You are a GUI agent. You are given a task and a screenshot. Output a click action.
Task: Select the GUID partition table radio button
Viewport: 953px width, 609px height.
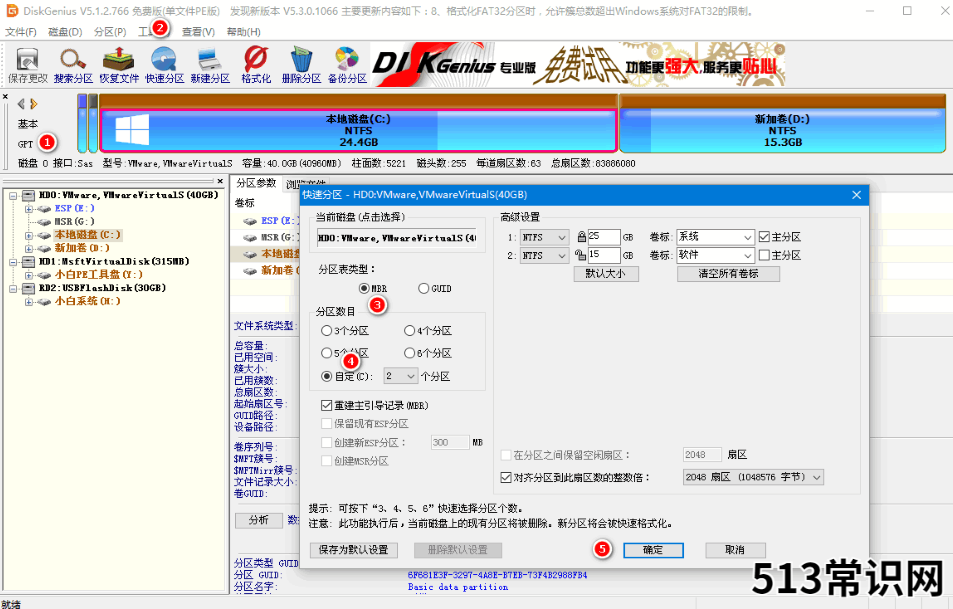coord(424,288)
